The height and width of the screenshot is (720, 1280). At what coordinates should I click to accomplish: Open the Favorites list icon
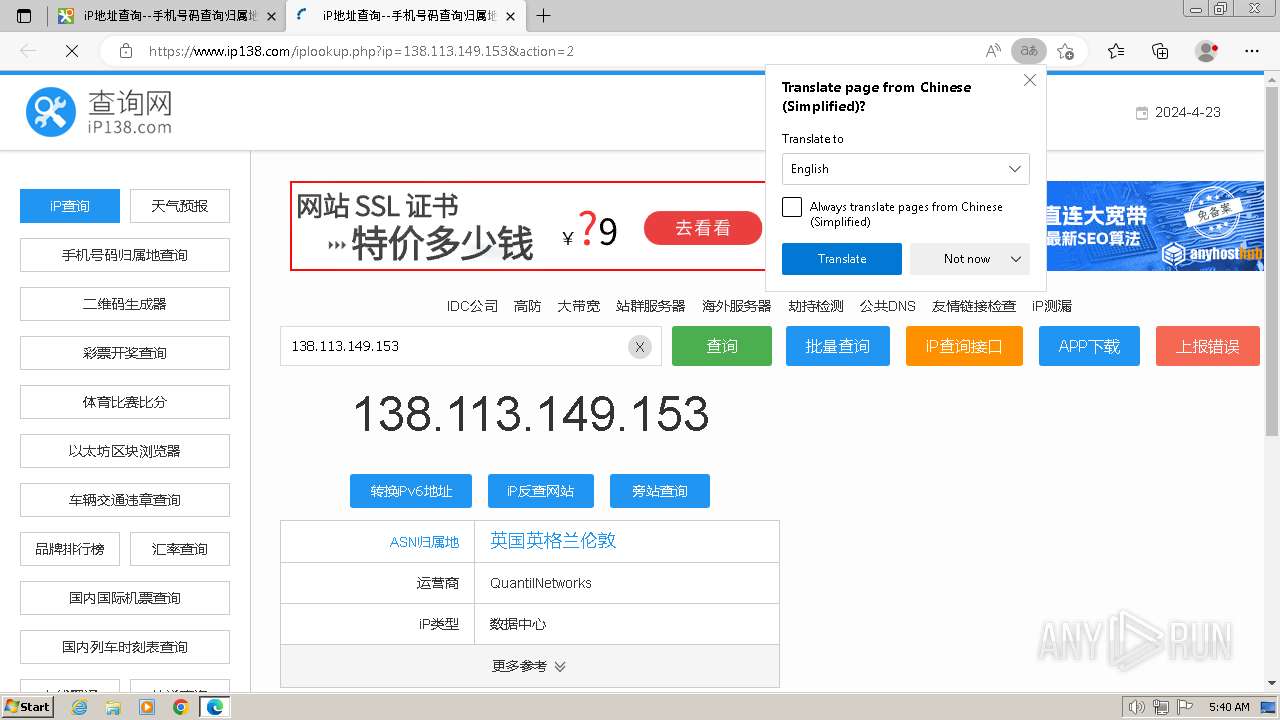1116,51
